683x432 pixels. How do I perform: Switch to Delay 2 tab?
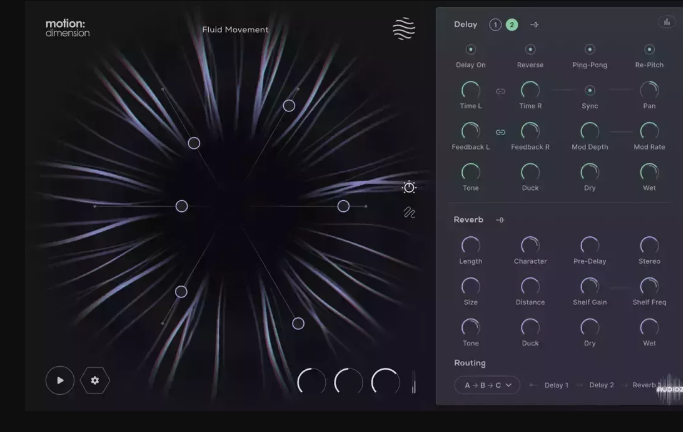point(512,25)
